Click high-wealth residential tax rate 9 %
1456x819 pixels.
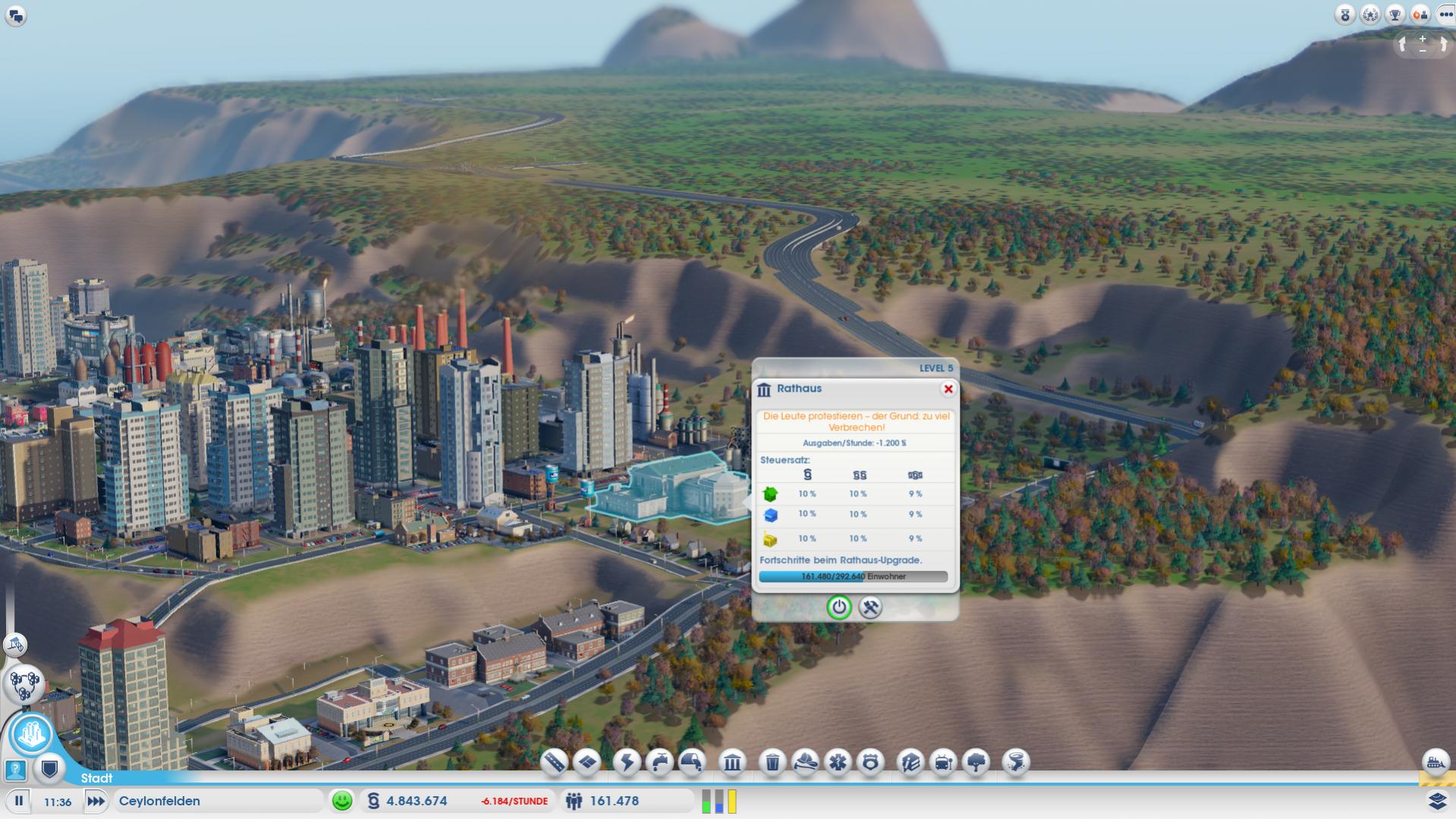tap(916, 493)
